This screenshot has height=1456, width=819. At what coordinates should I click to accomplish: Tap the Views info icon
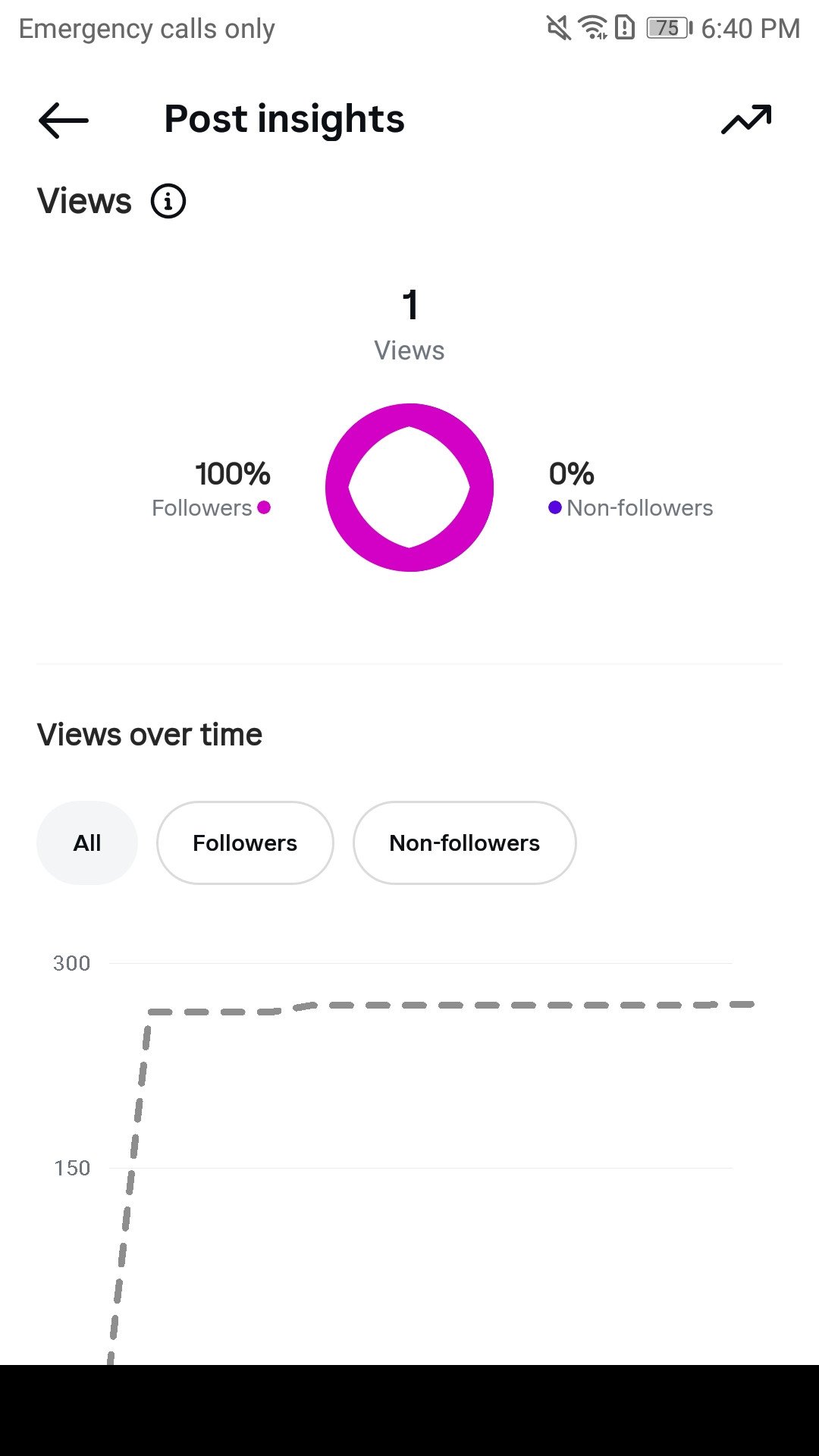(168, 202)
